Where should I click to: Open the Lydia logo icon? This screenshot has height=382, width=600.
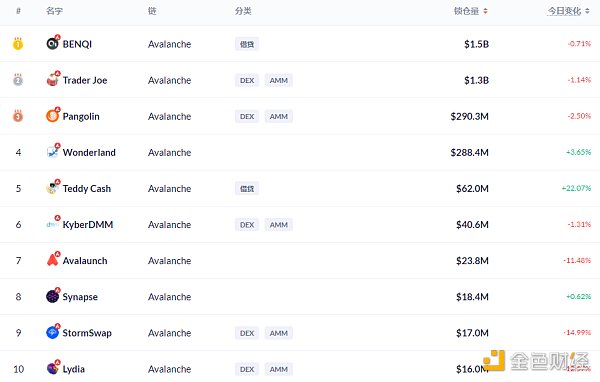(x=52, y=369)
